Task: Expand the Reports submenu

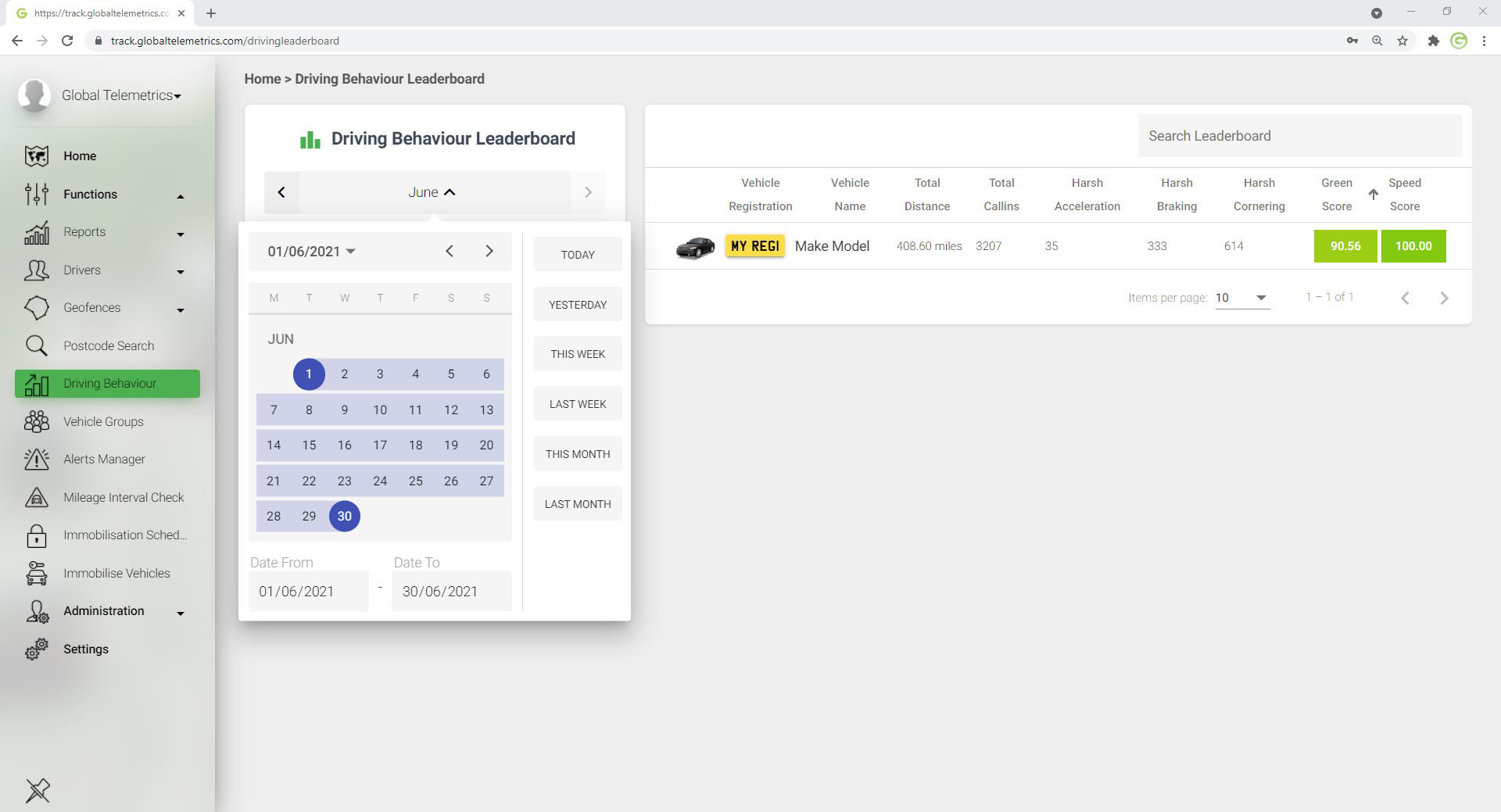Action: point(181,234)
